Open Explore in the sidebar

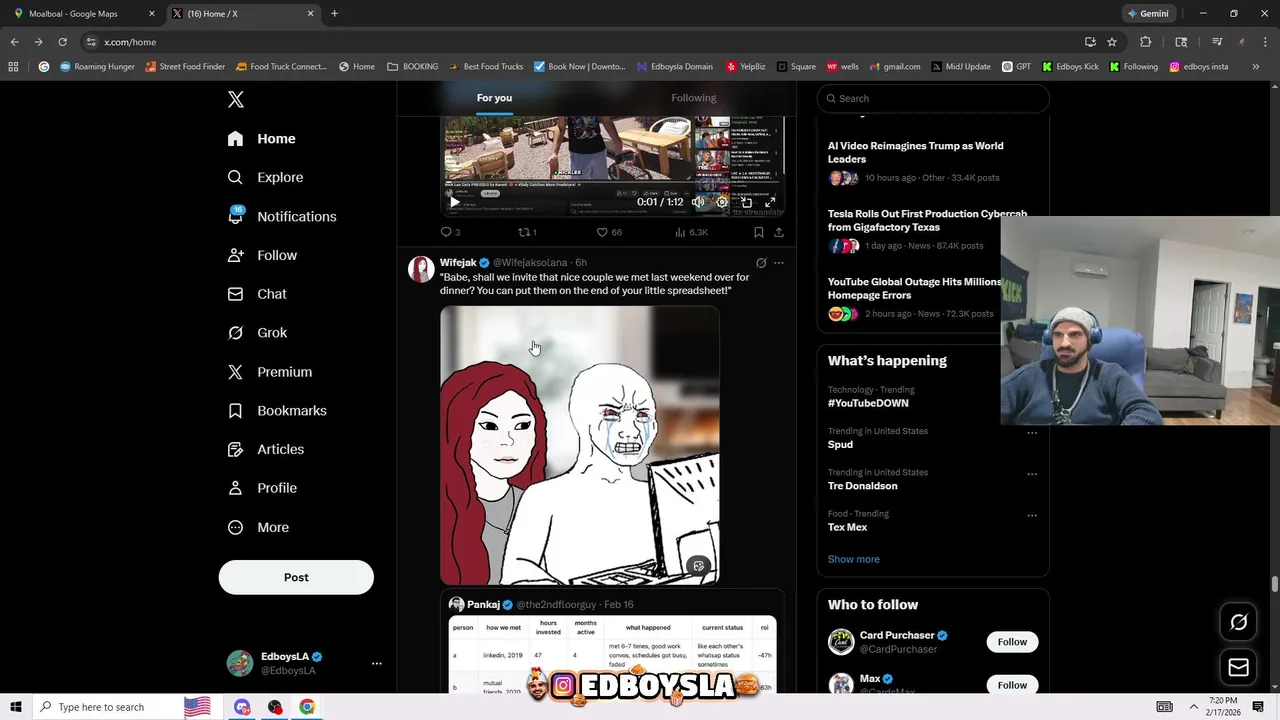click(265, 177)
